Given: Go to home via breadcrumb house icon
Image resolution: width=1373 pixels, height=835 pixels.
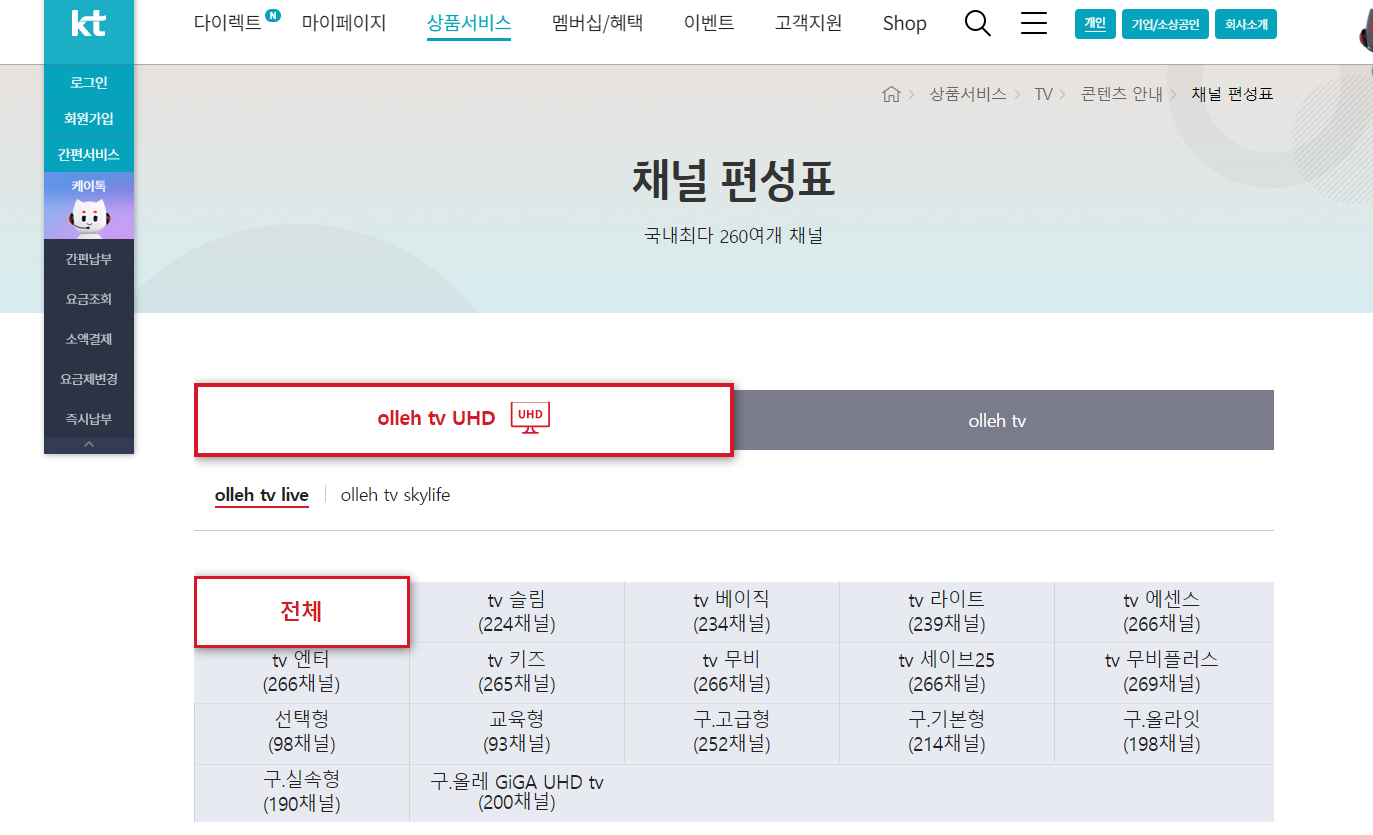Looking at the screenshot, I should pyautogui.click(x=891, y=94).
